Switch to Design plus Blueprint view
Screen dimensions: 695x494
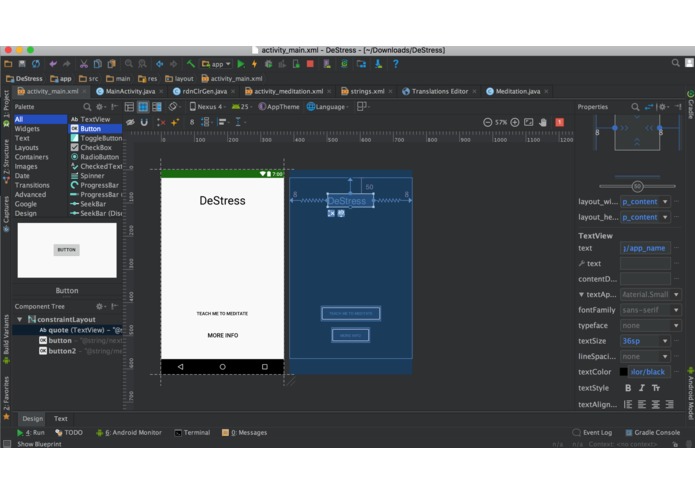click(157, 107)
